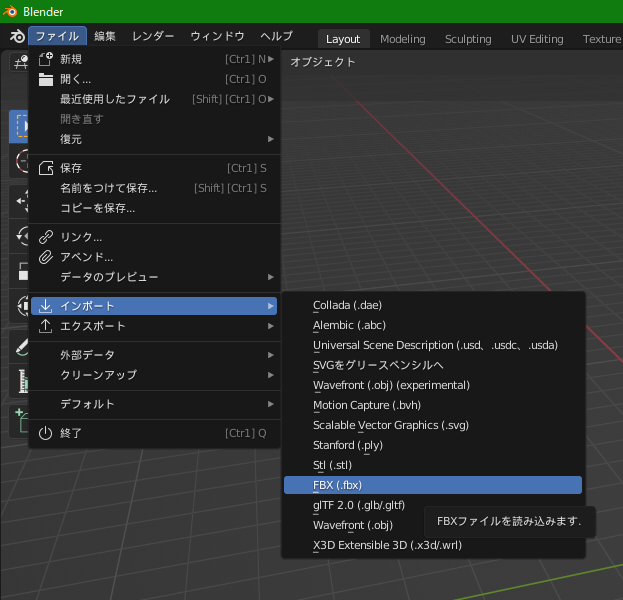Open the レンダー menu

coord(153,37)
